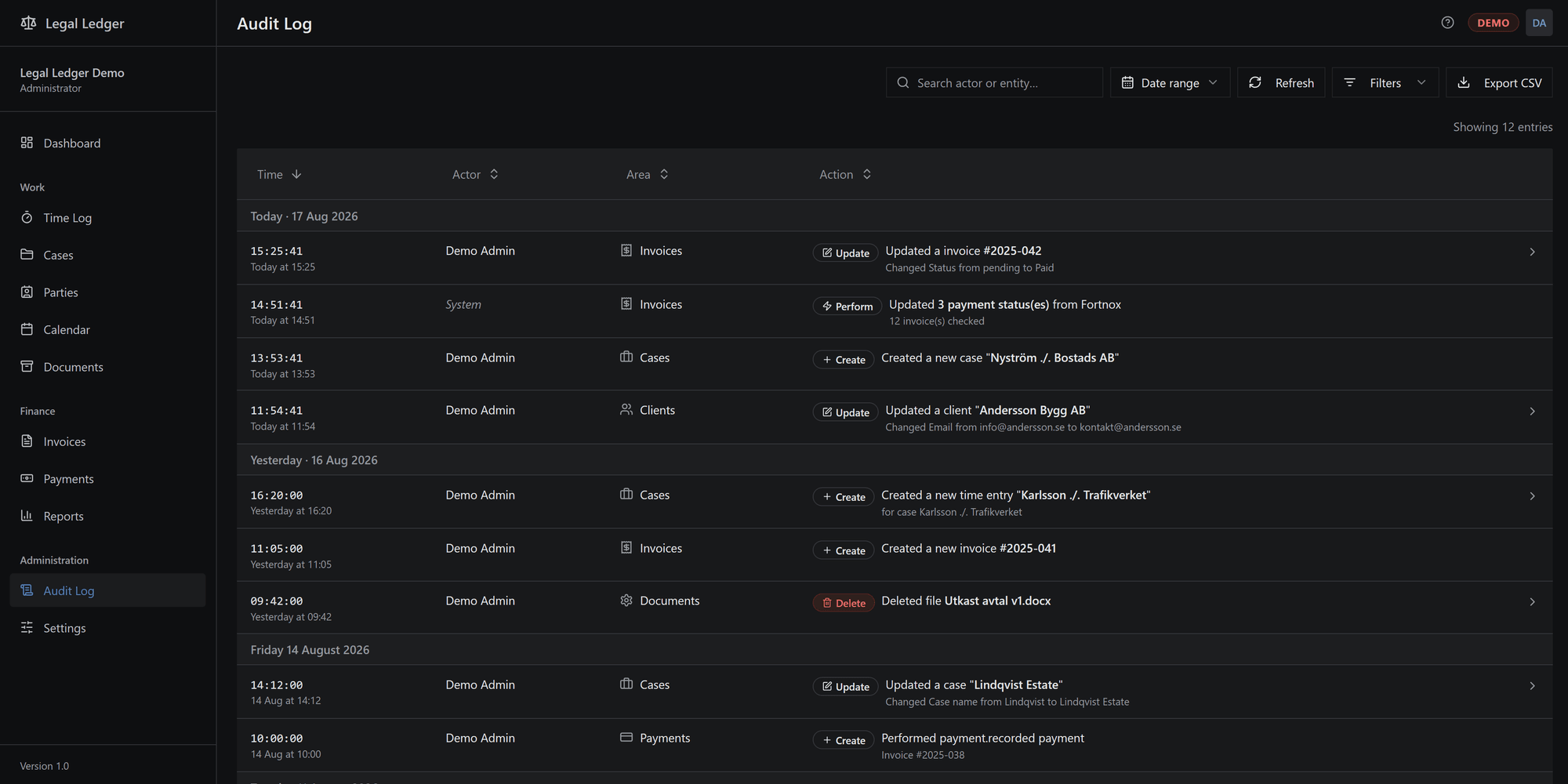
Task: Expand the Utkast avtal v1.docx deletion chevron
Action: coord(1532,601)
